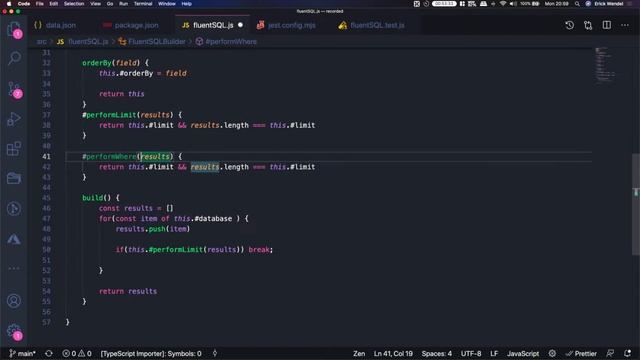This screenshot has height=360, width=640.
Task: Change indentation via Spaces: 4
Action: click(x=437, y=353)
